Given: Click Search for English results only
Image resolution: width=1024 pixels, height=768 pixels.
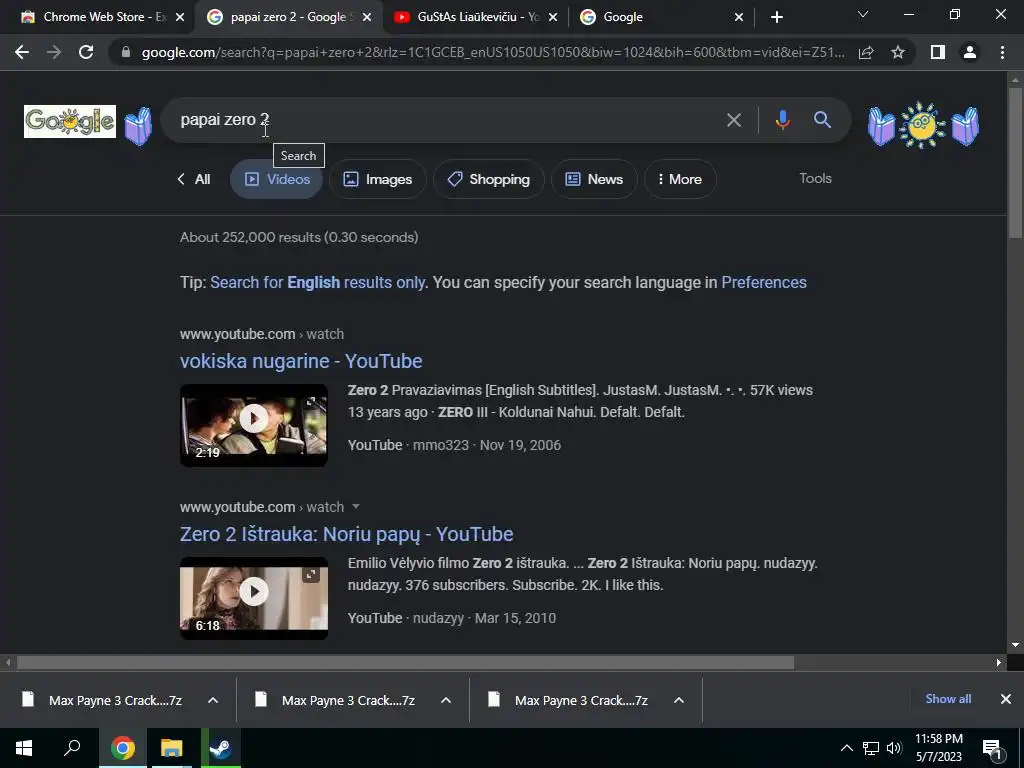Looking at the screenshot, I should pyautogui.click(x=317, y=282).
